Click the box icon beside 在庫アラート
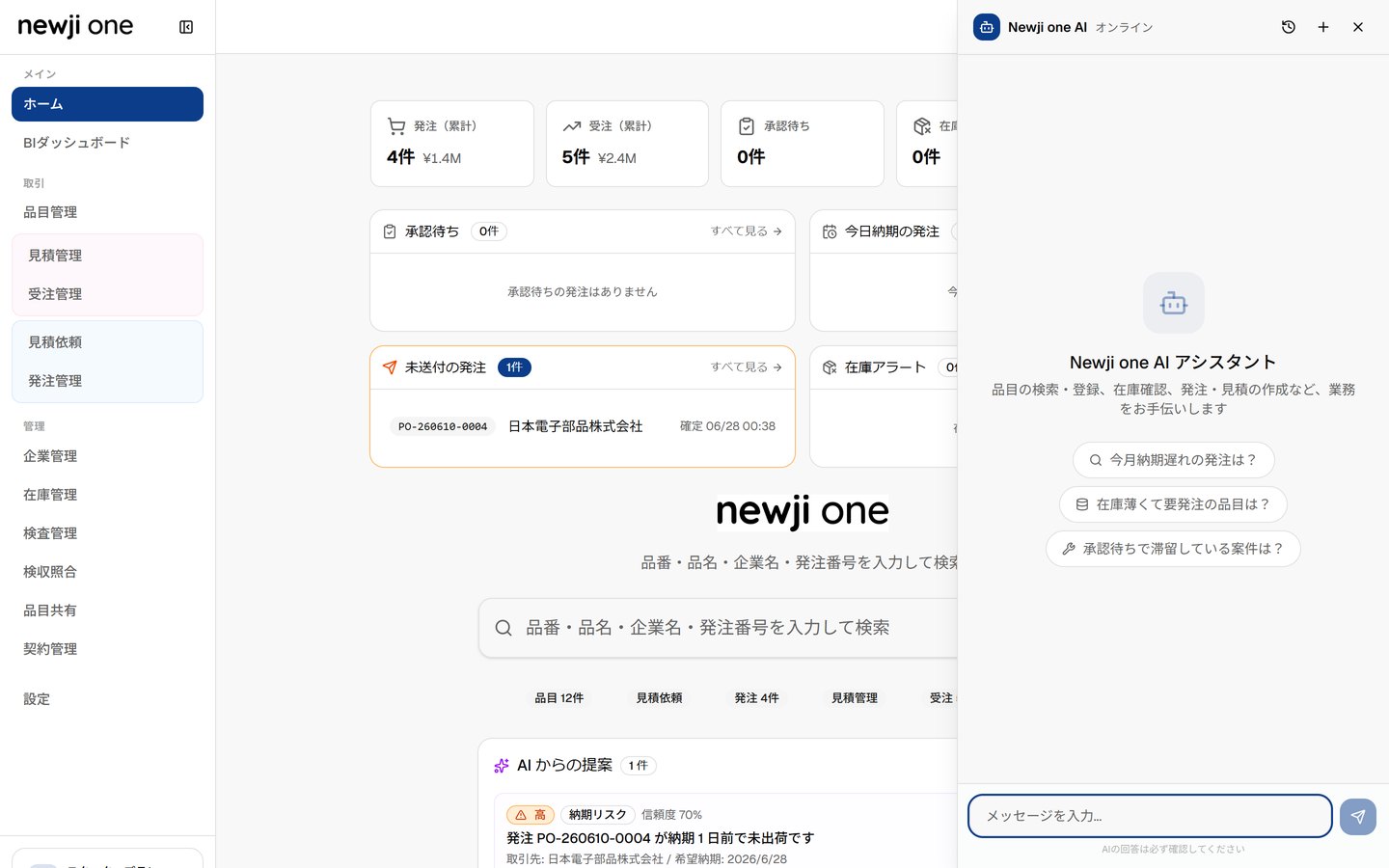Screen dimensions: 1389x868 [x=830, y=367]
